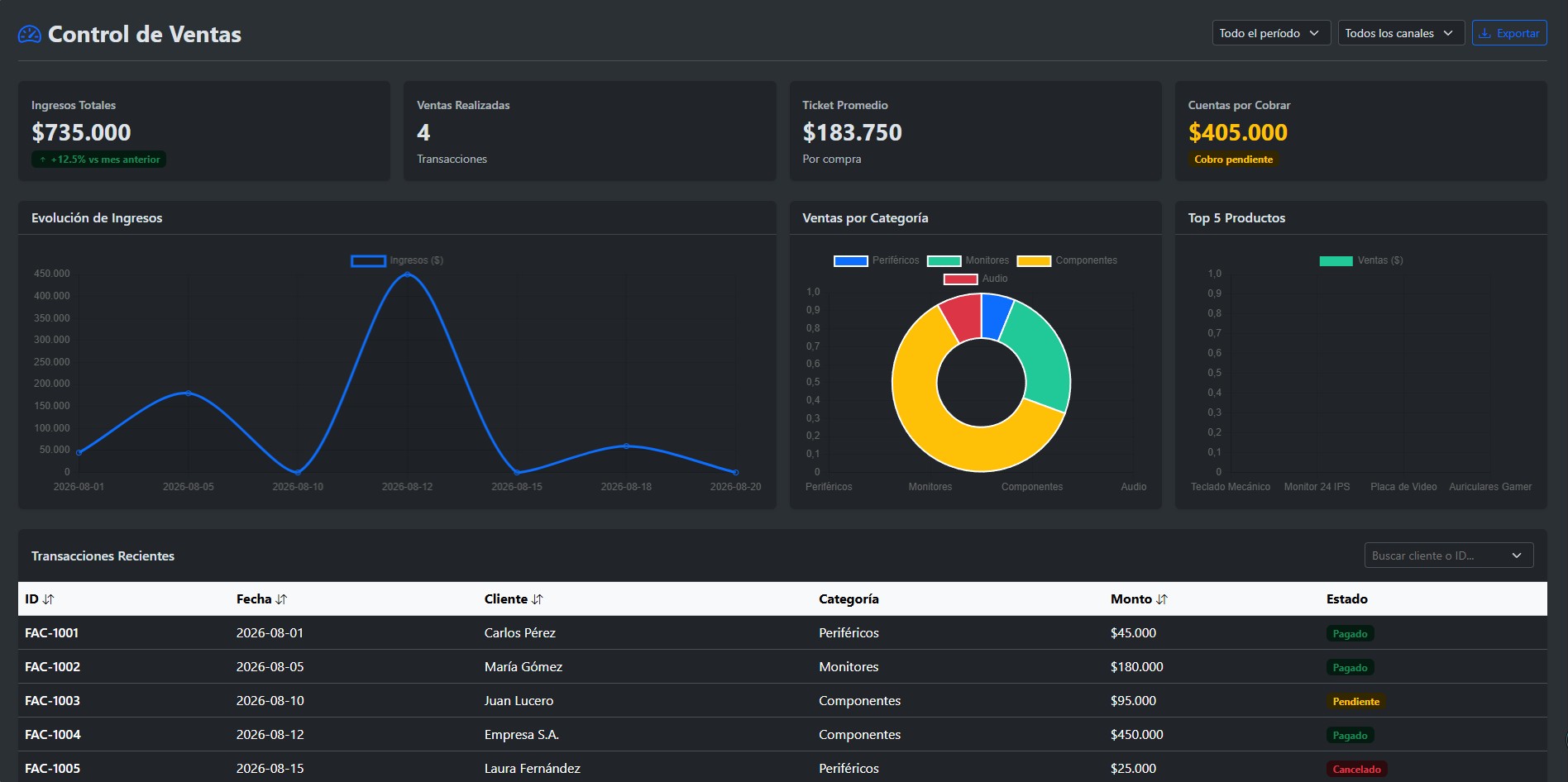1568x782 pixels.
Task: Sort by Monto column arrows icon
Action: (1162, 599)
